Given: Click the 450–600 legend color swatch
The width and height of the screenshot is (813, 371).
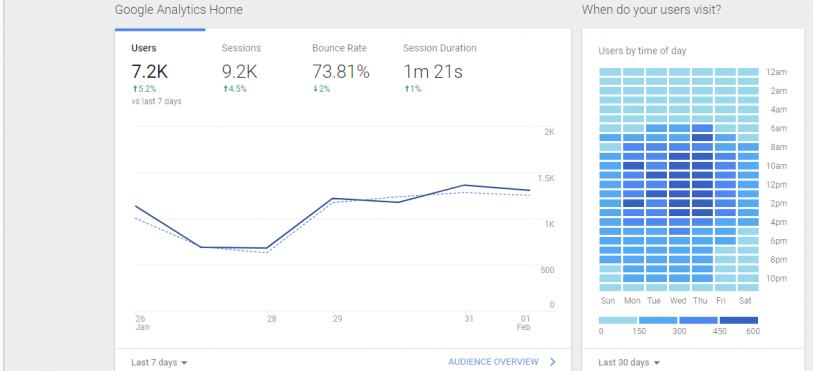Looking at the screenshot, I should pos(739,320).
